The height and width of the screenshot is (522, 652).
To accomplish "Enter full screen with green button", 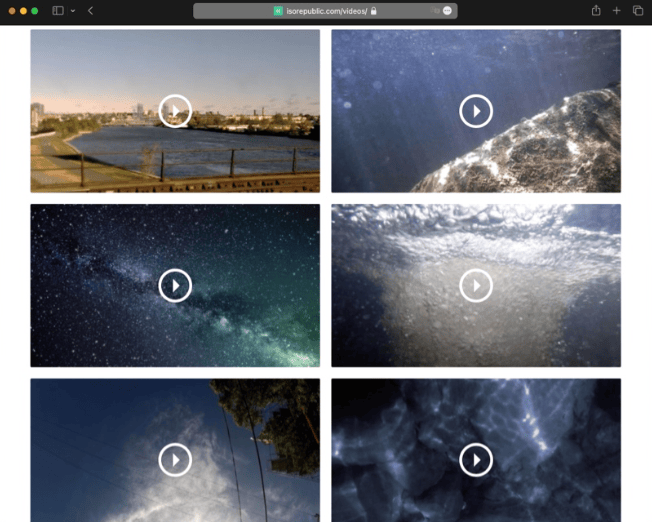I will pyautogui.click(x=35, y=11).
